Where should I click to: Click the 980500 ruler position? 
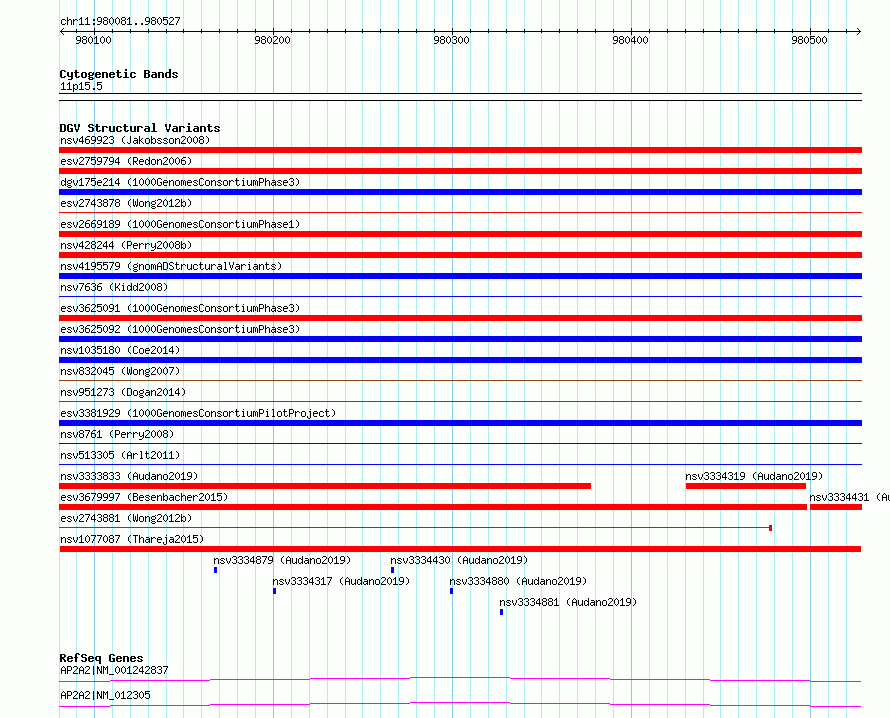(x=809, y=40)
